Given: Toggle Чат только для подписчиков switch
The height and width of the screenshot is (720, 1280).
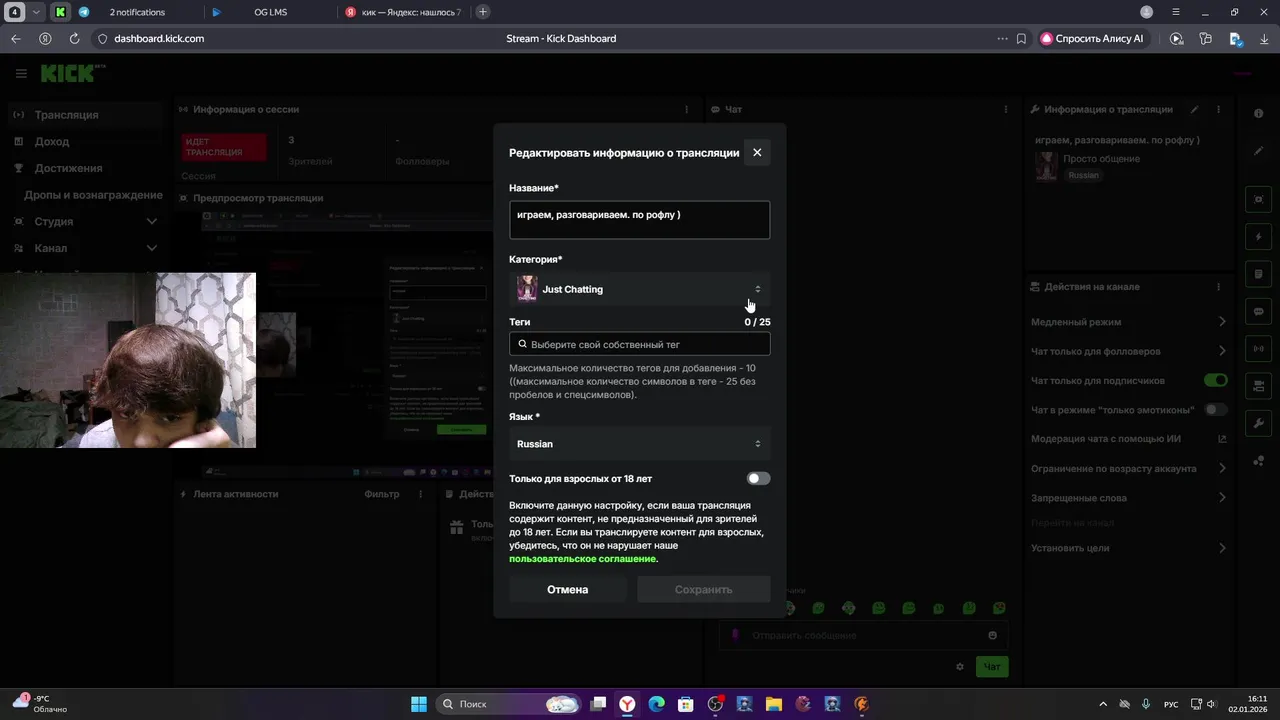Looking at the screenshot, I should pos(1215,380).
